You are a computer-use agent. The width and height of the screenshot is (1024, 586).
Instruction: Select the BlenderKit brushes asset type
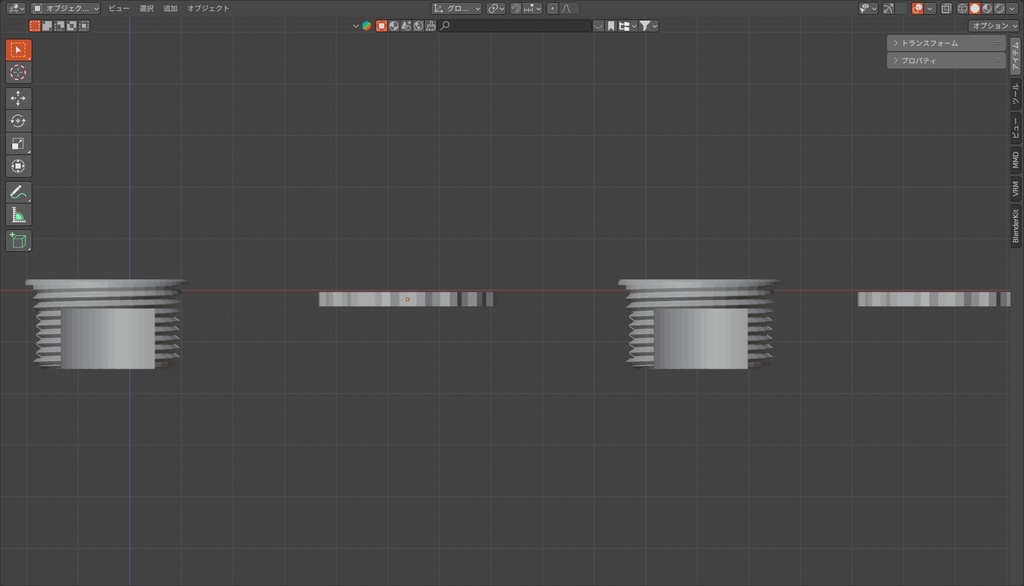pos(431,25)
